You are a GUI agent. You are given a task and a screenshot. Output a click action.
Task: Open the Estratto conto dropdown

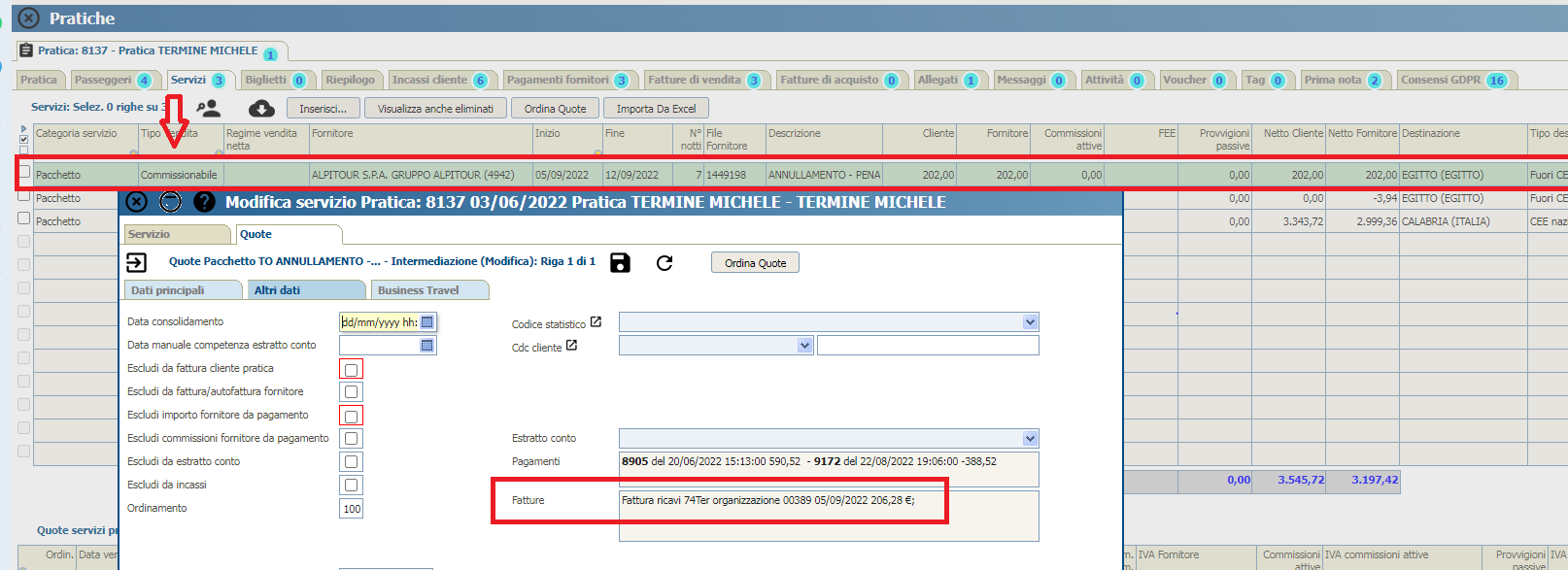pos(1030,439)
